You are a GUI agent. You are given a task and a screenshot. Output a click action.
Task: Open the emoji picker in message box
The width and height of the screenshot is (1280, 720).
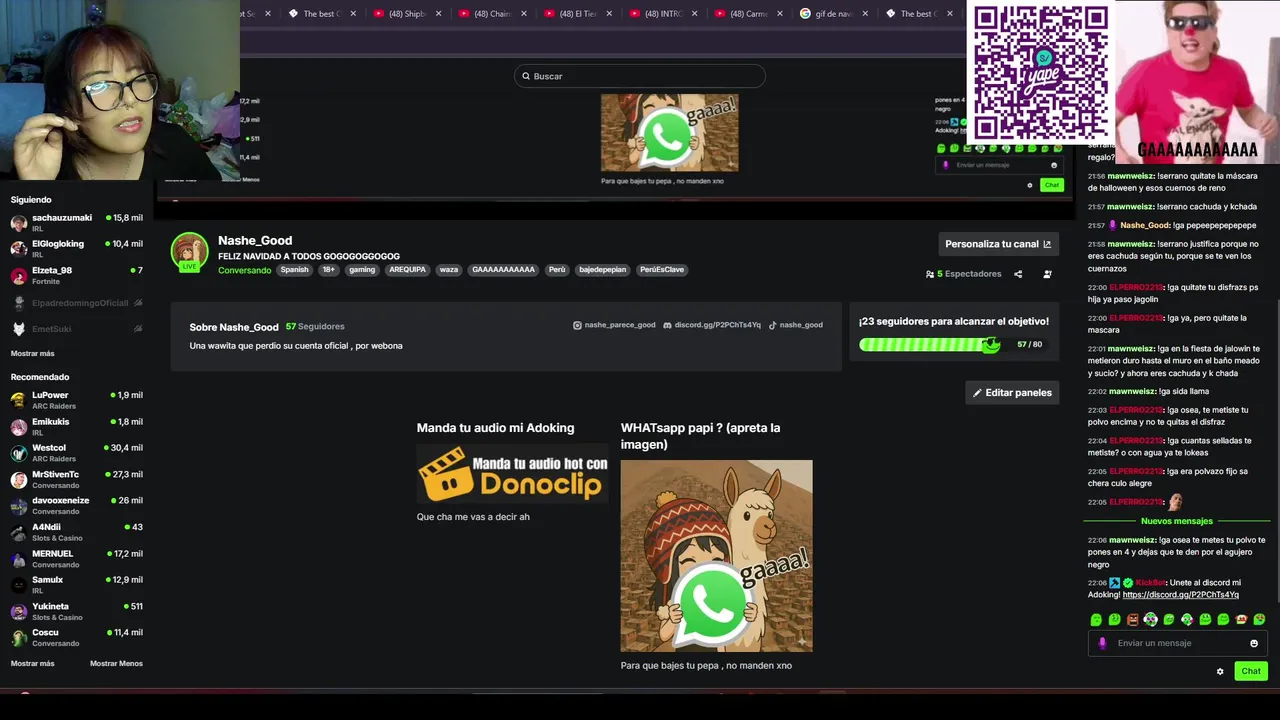coord(1254,643)
